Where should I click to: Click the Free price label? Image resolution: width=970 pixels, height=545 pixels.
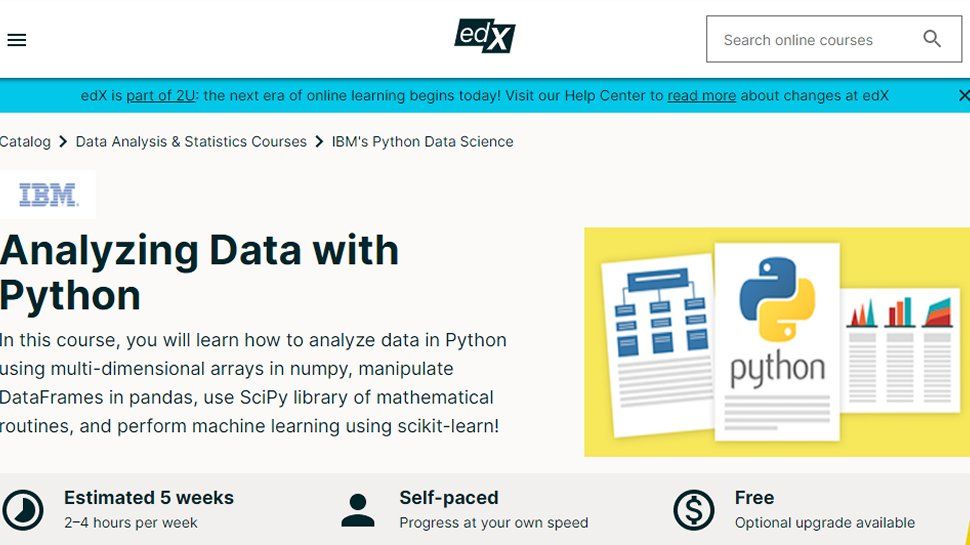point(754,497)
